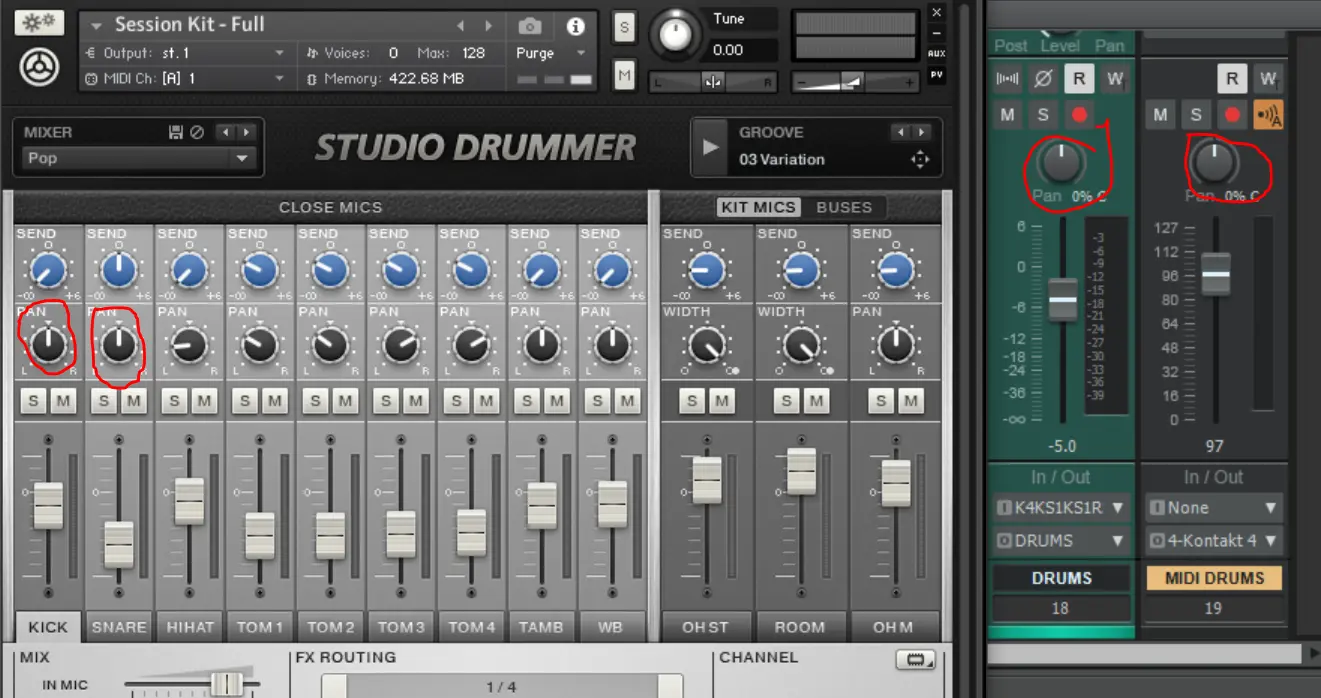1321x698 pixels.
Task: Arm record on the DRUMS track
Action: pos(1079,115)
